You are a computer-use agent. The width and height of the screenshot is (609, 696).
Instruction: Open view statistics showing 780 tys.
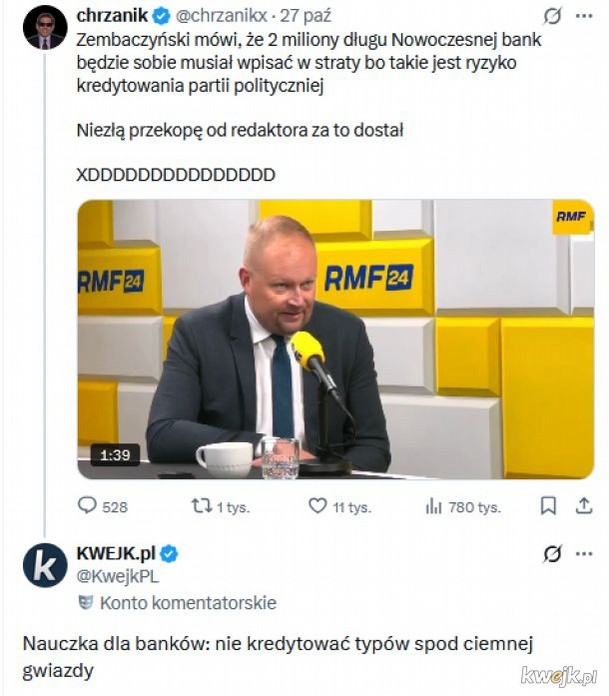(434, 507)
